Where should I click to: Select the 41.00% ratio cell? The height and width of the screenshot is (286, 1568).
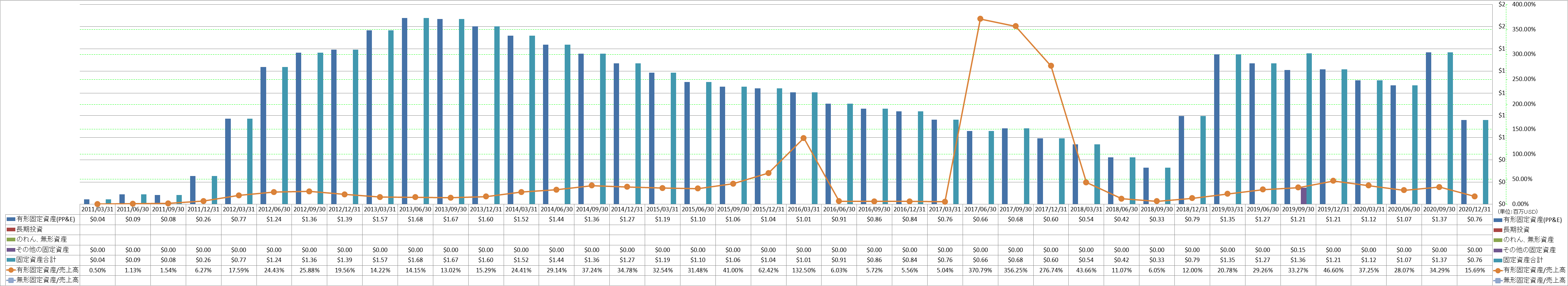[x=733, y=270]
